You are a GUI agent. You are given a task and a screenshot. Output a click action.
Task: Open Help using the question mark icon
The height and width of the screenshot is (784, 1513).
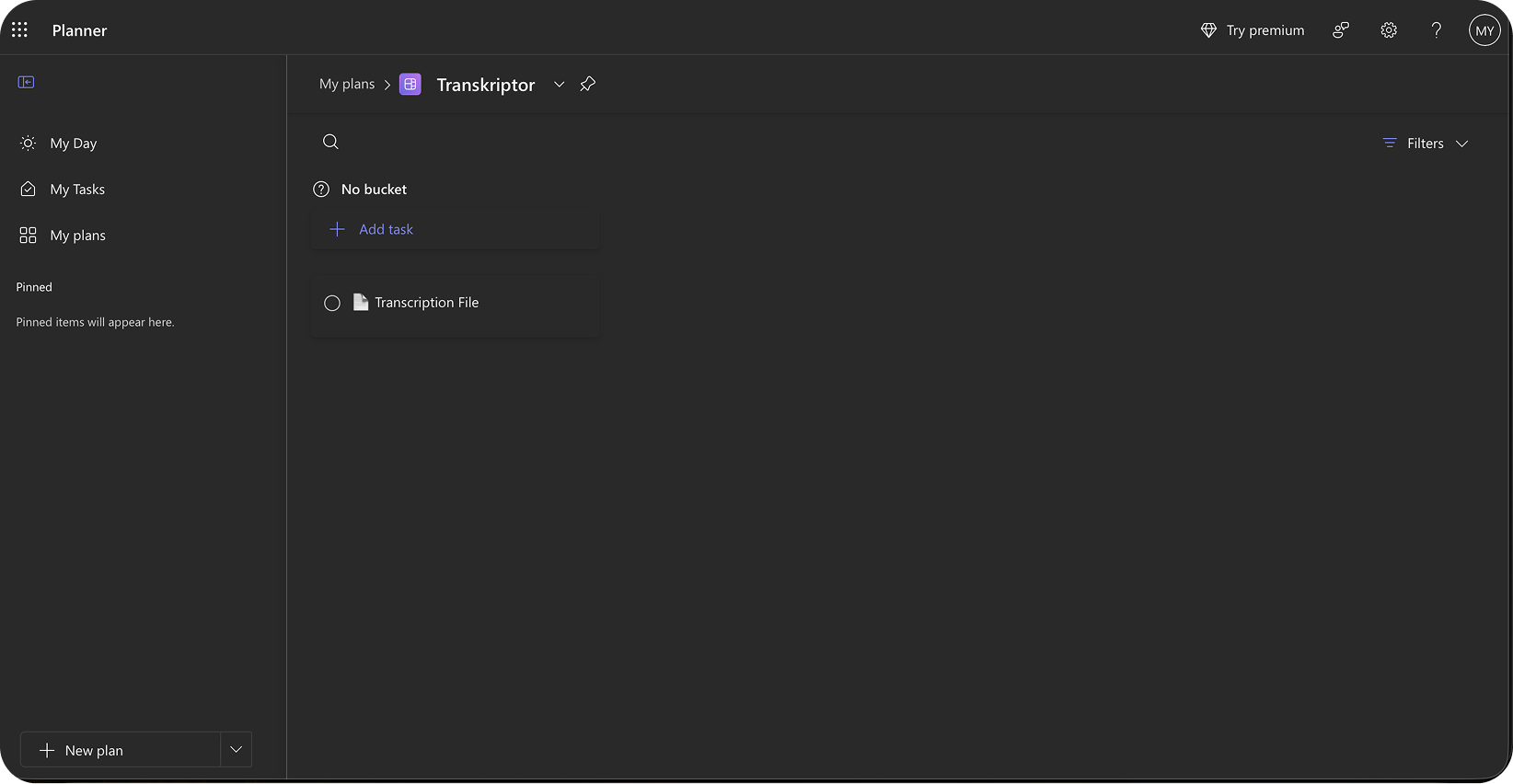coord(1436,29)
